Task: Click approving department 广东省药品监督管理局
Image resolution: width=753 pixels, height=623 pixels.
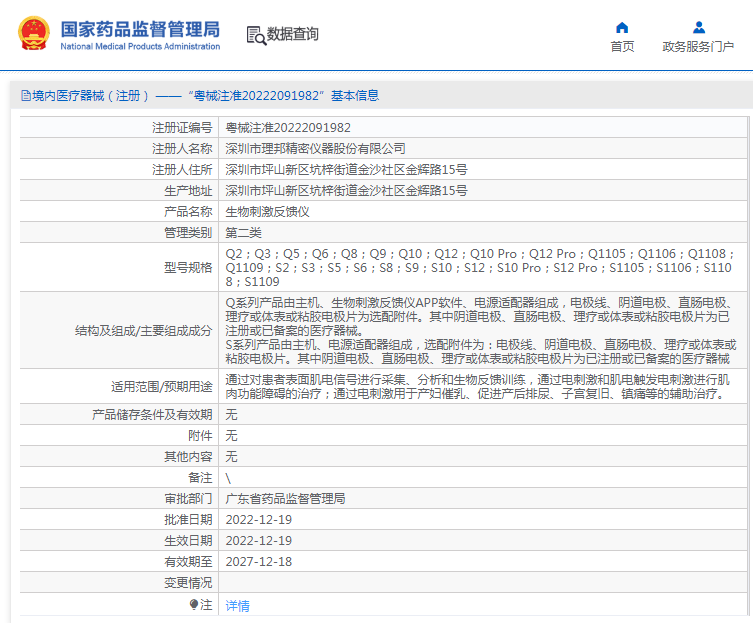Action: (285, 499)
